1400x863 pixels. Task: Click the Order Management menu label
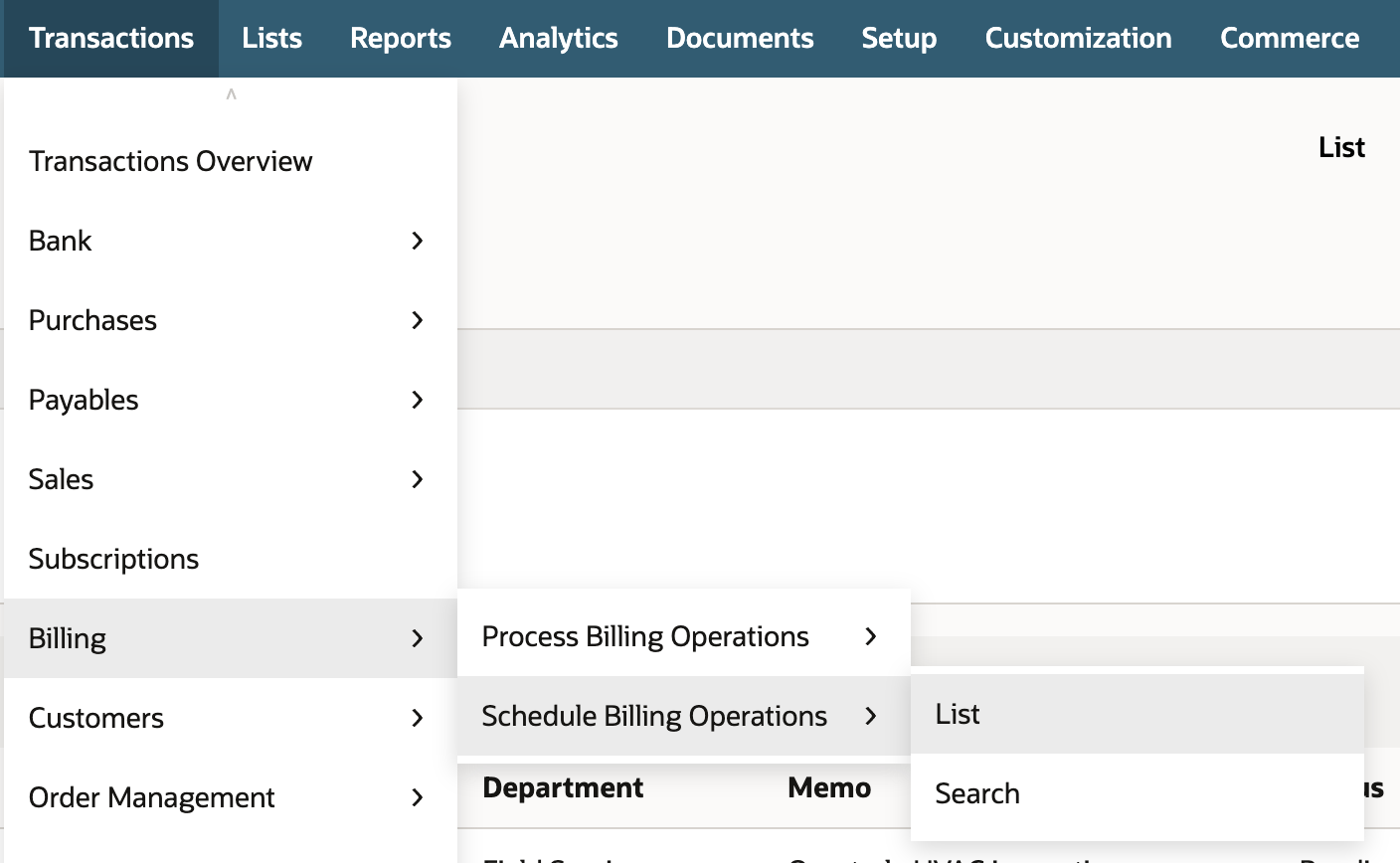pos(151,797)
